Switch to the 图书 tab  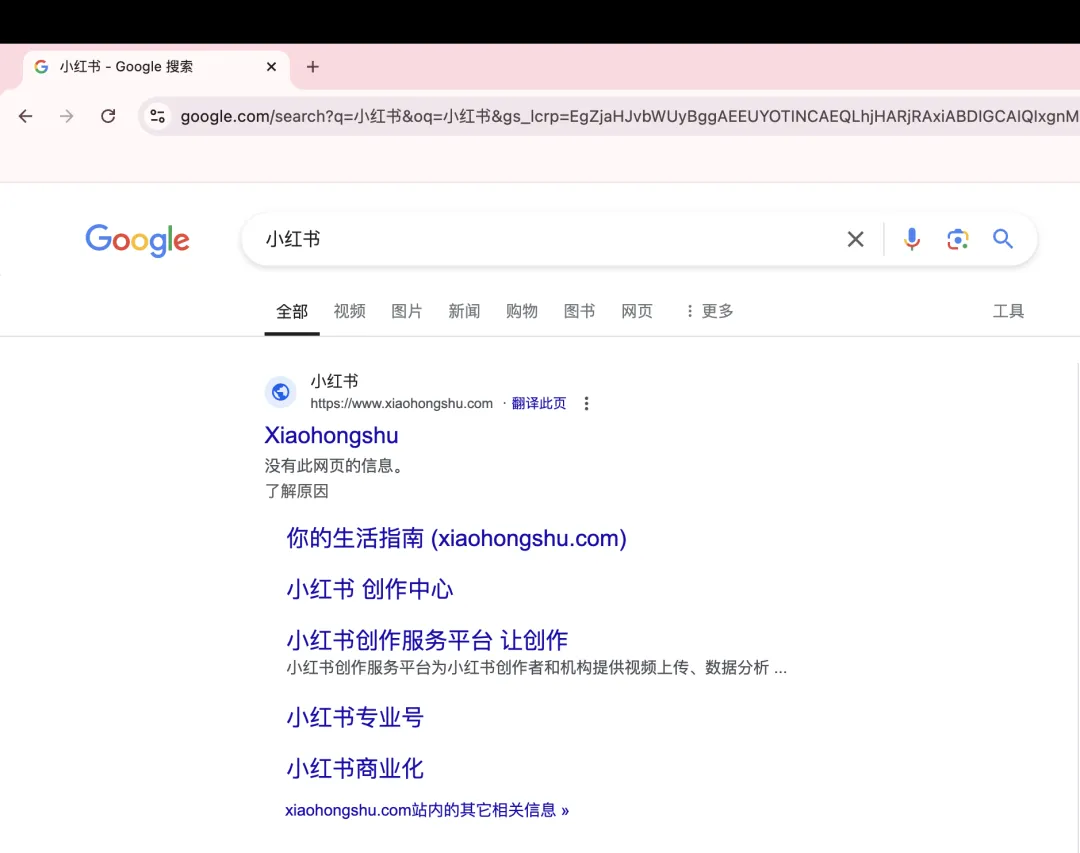point(579,311)
